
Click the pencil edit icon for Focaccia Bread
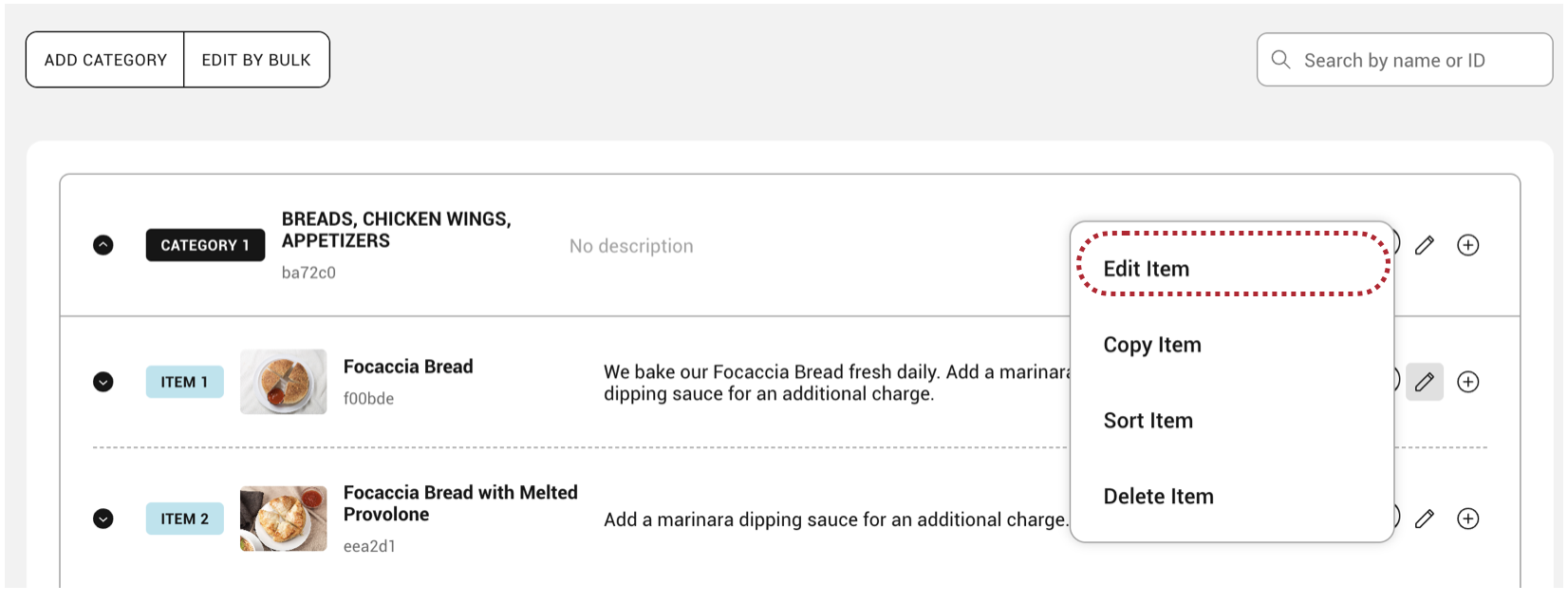coord(1424,383)
